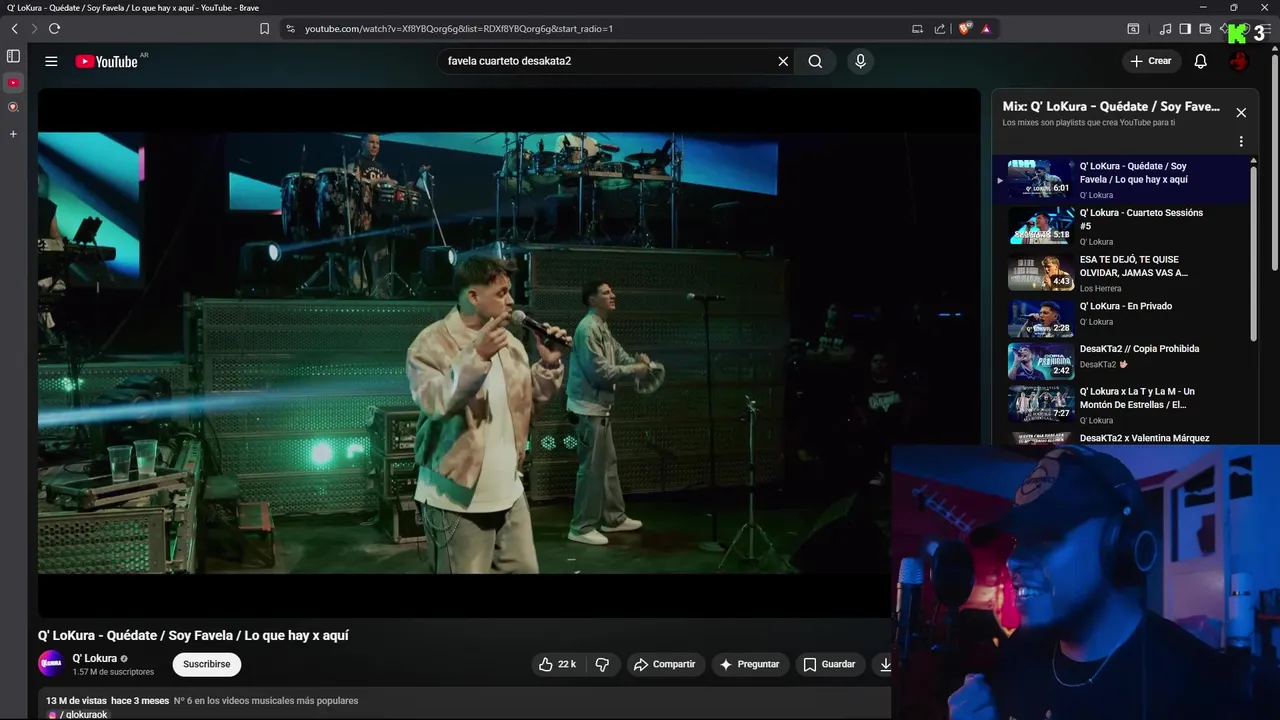1280x720 pixels.
Task: Click the Crear button
Action: click(x=1151, y=61)
